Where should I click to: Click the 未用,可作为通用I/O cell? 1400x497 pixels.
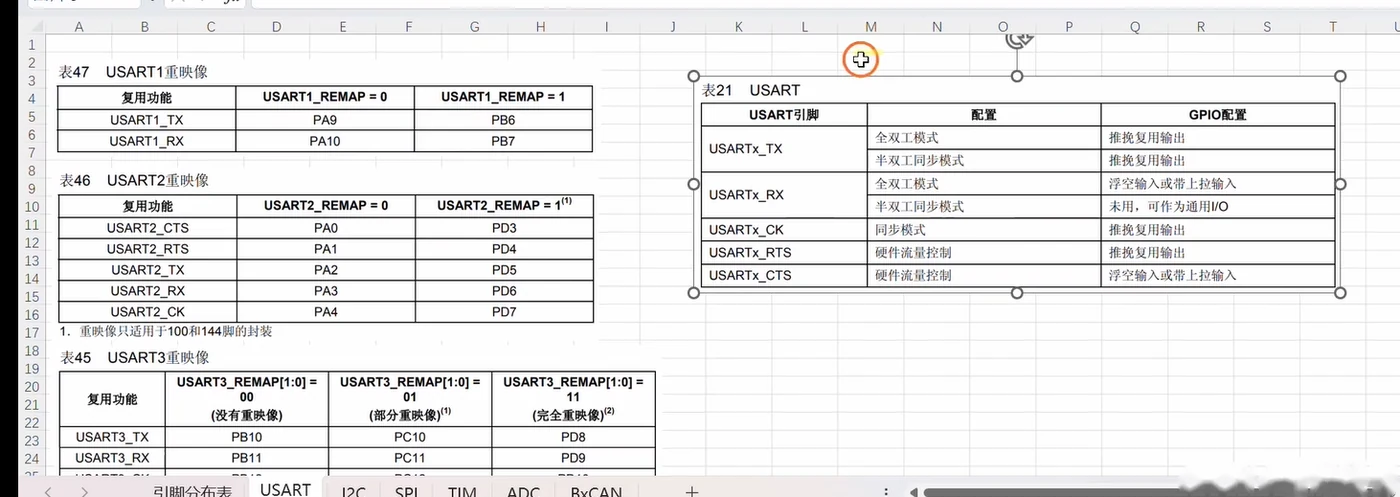1218,207
